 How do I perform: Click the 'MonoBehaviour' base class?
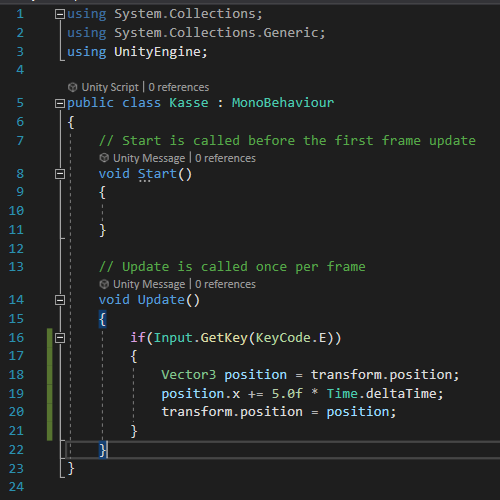tap(283, 103)
